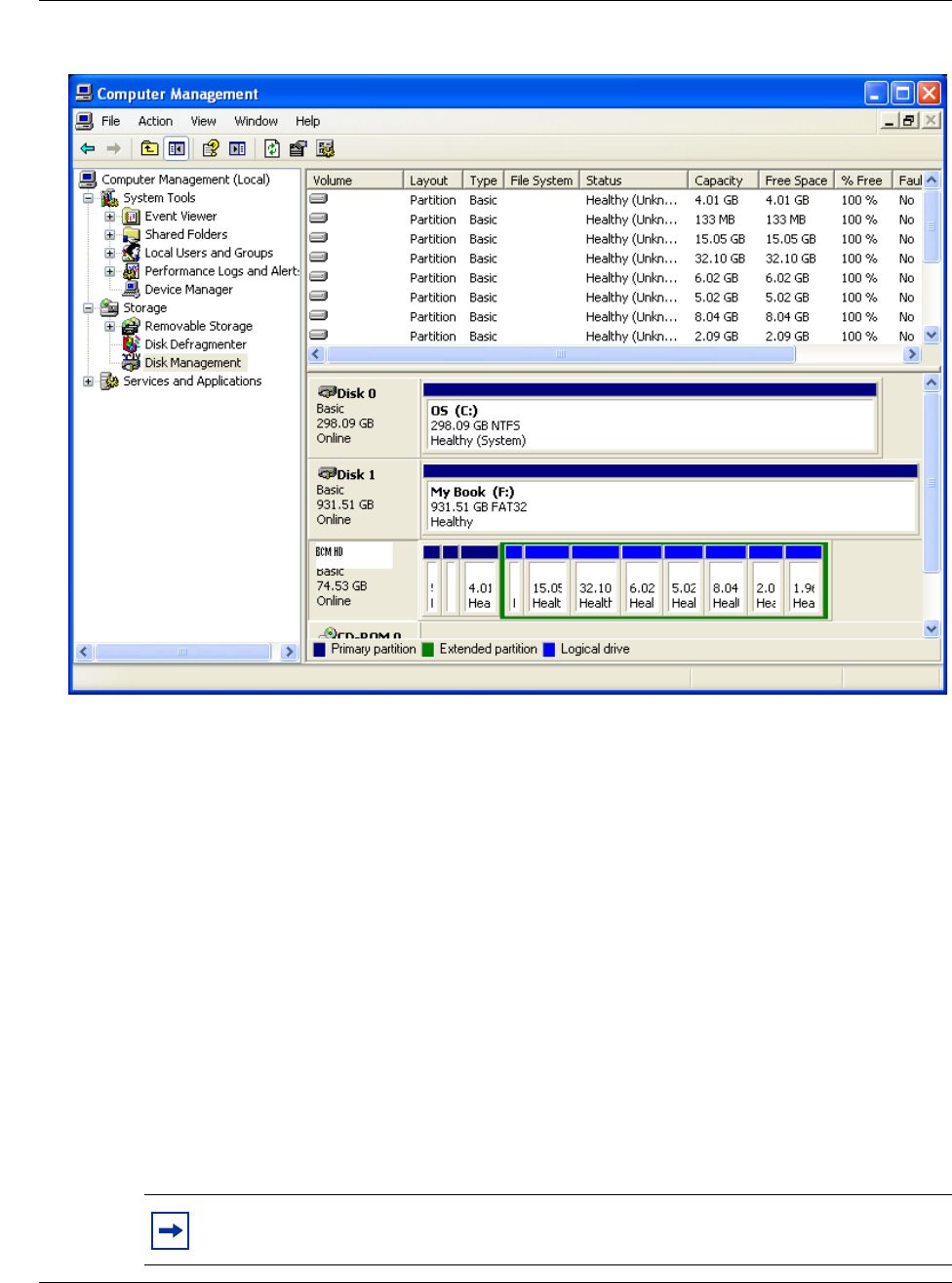Screen dimensions: 952x1283
Task: Expand Services and Applications node
Action: click(88, 381)
